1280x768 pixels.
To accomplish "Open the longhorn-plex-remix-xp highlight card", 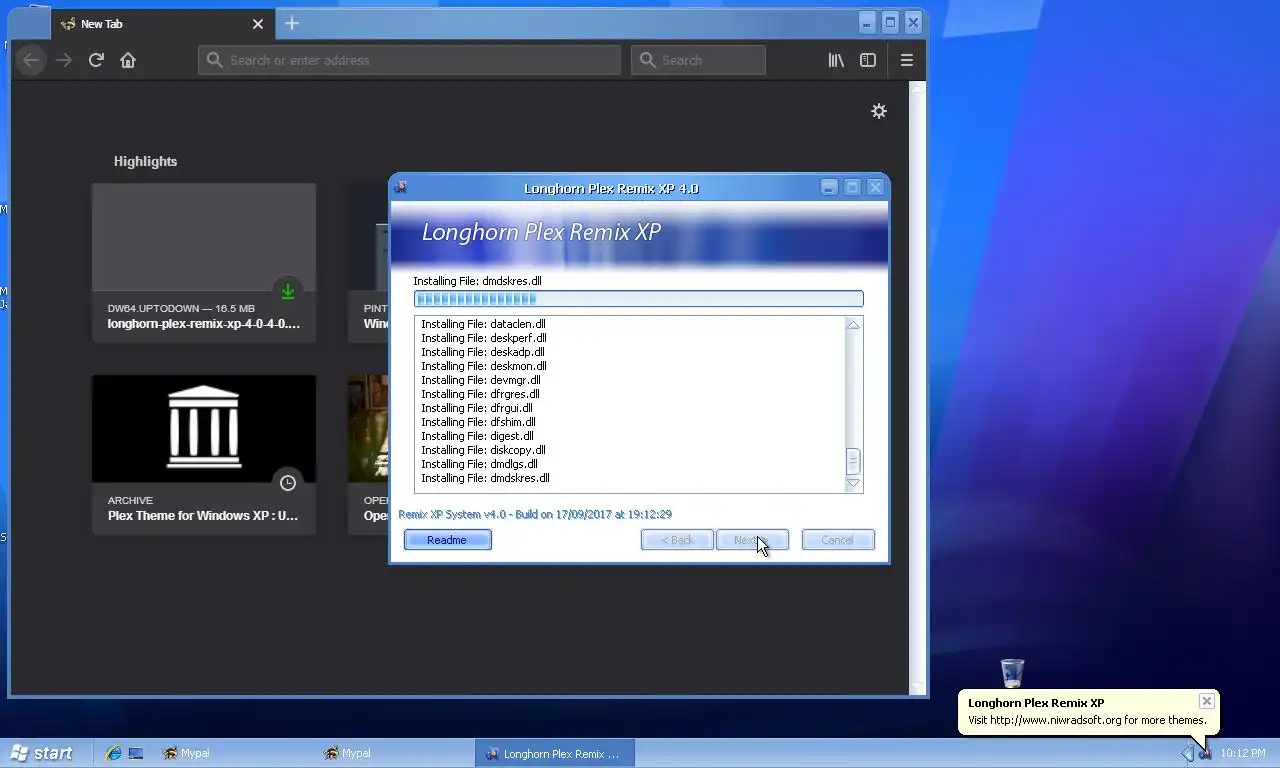I will point(204,263).
